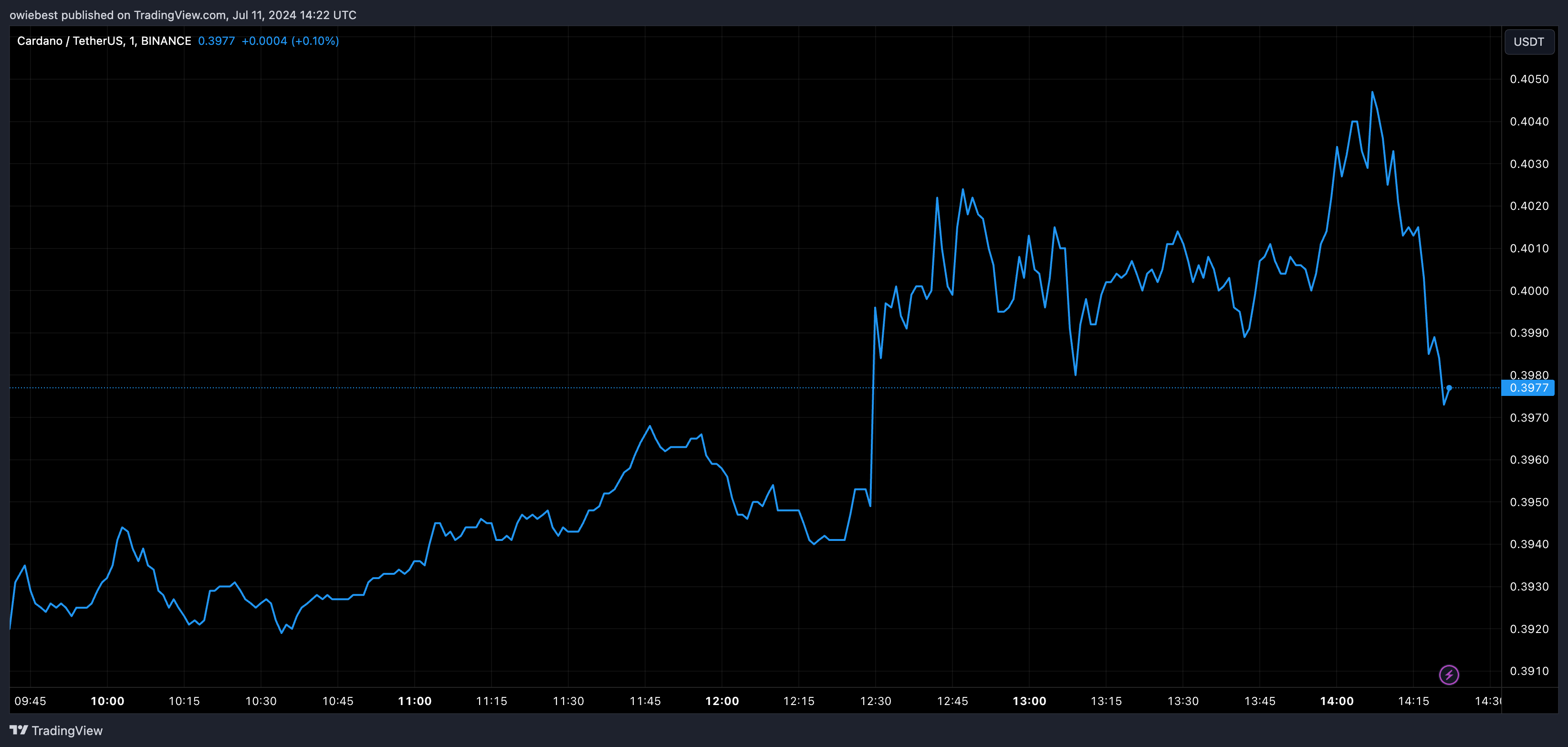This screenshot has width=1568, height=747.
Task: Click the 12:30 time axis label
Action: pos(875,701)
